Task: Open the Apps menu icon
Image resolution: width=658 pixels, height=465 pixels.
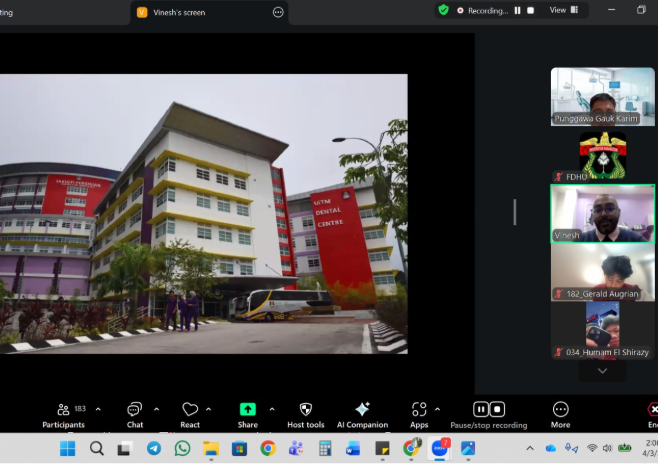Action: (418, 410)
